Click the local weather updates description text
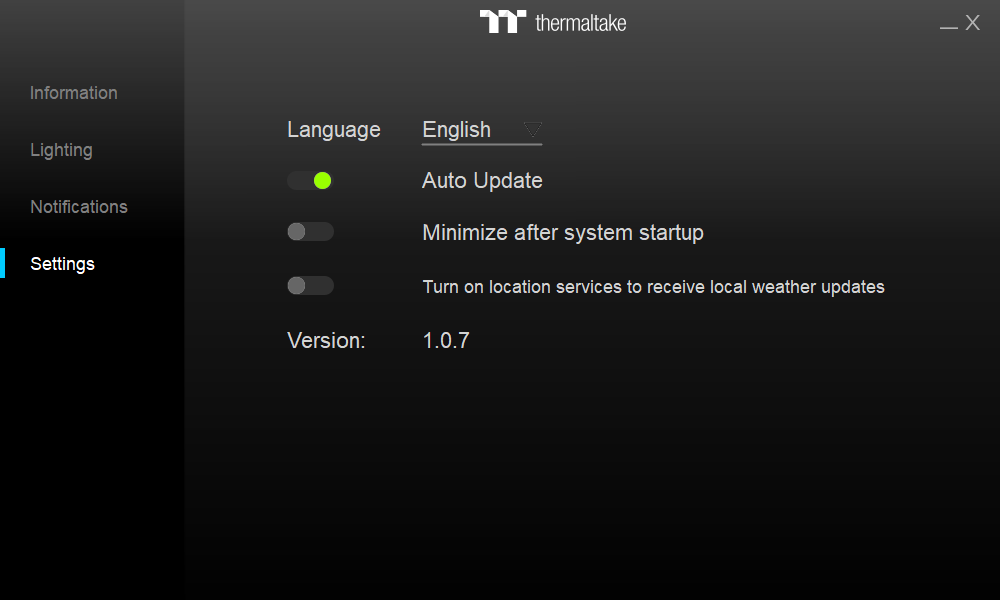 coord(654,288)
